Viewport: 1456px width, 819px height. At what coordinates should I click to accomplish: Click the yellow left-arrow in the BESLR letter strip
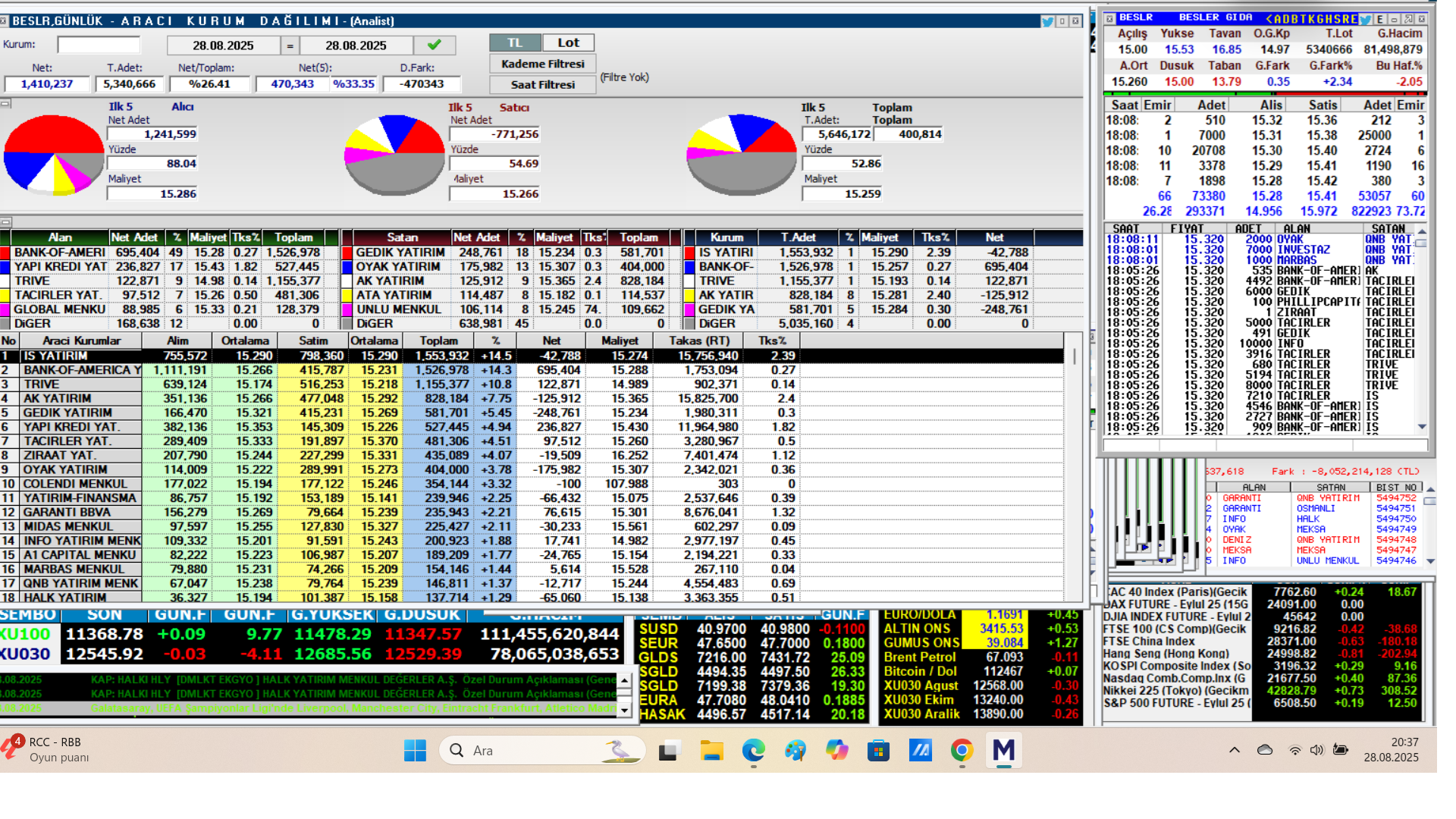(x=1269, y=19)
